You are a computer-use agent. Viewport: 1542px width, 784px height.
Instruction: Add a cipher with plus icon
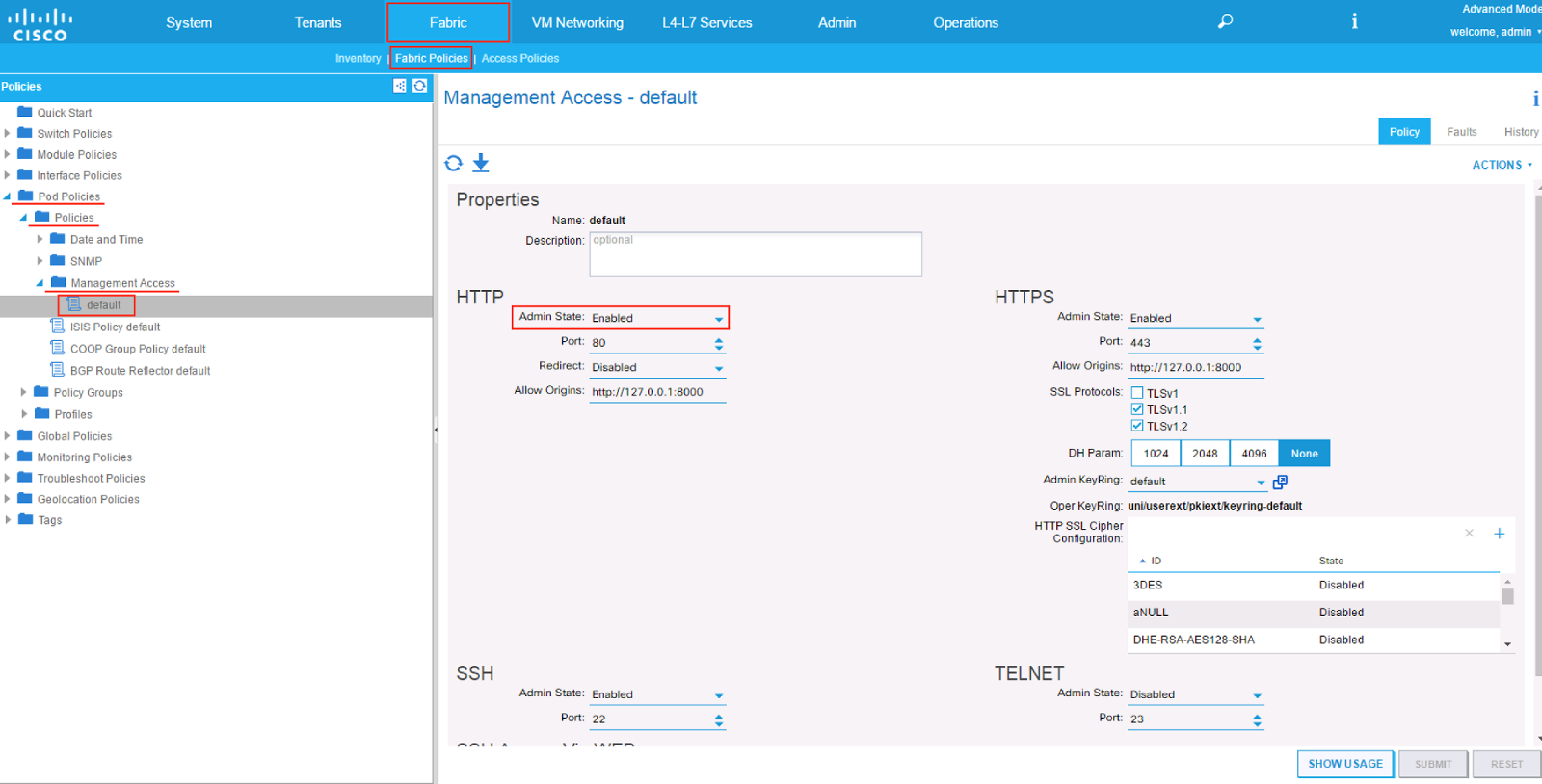click(1500, 534)
